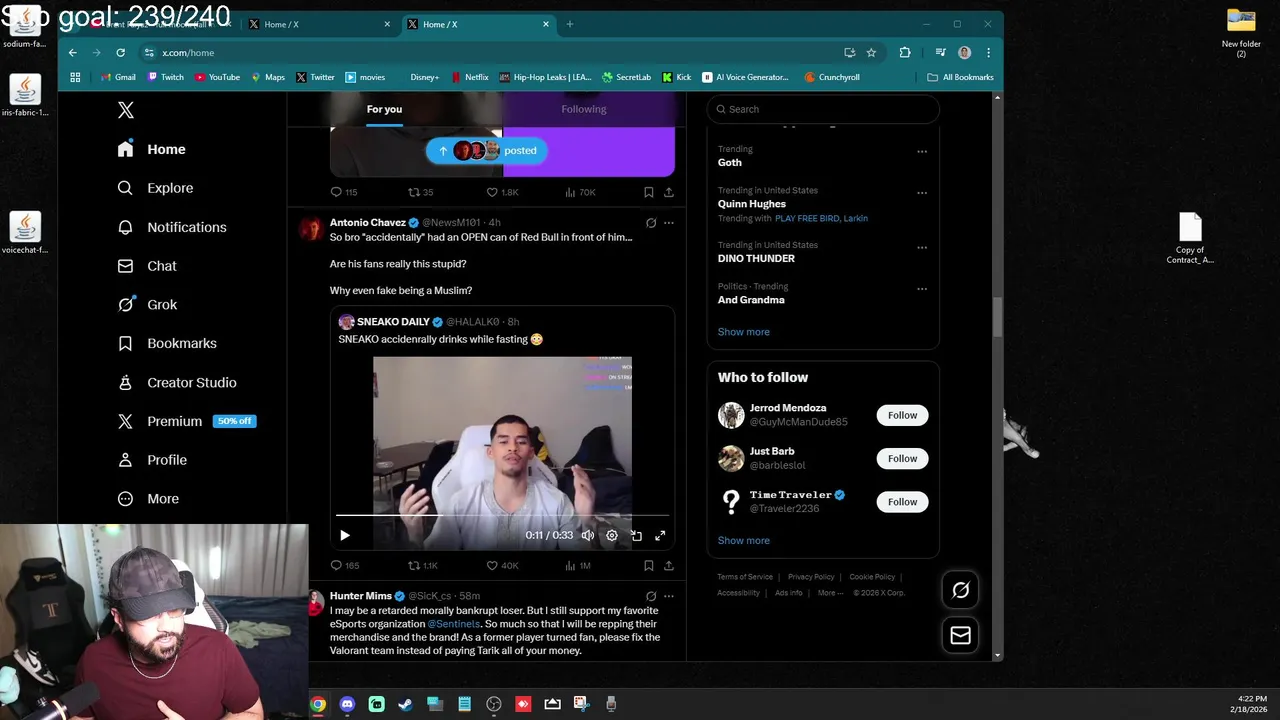The height and width of the screenshot is (720, 1280).
Task: Expand video to fullscreen
Action: click(x=660, y=535)
